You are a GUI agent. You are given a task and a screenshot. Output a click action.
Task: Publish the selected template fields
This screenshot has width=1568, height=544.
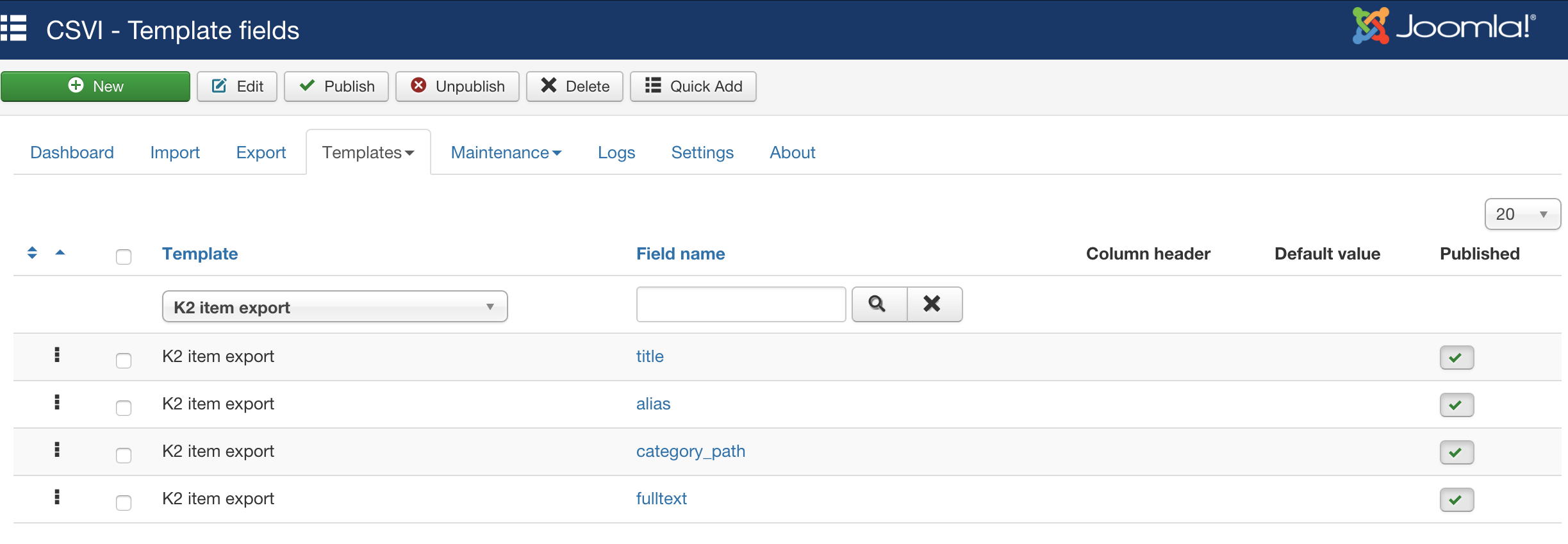(336, 87)
